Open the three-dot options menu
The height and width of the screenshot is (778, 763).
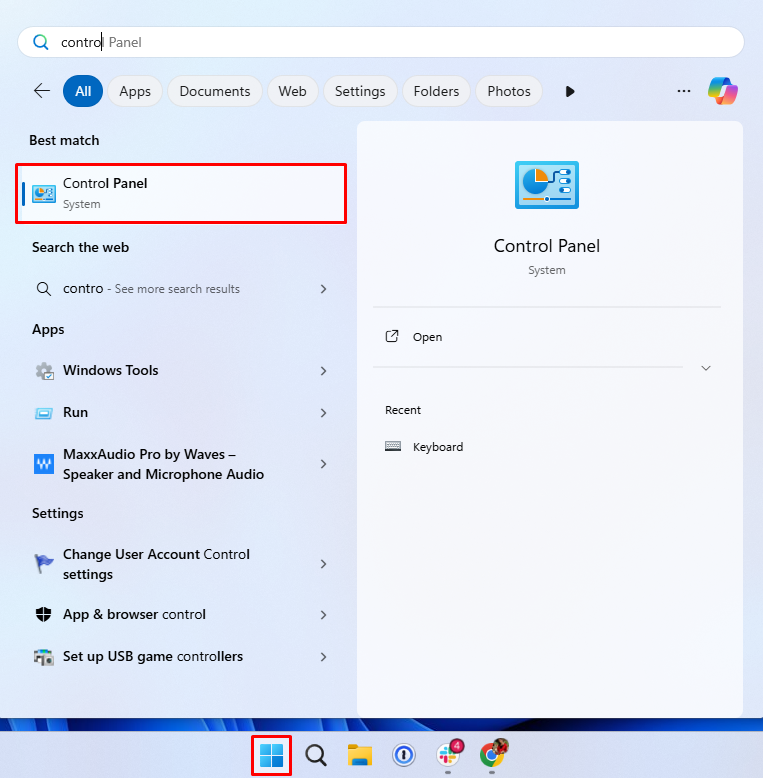684,91
